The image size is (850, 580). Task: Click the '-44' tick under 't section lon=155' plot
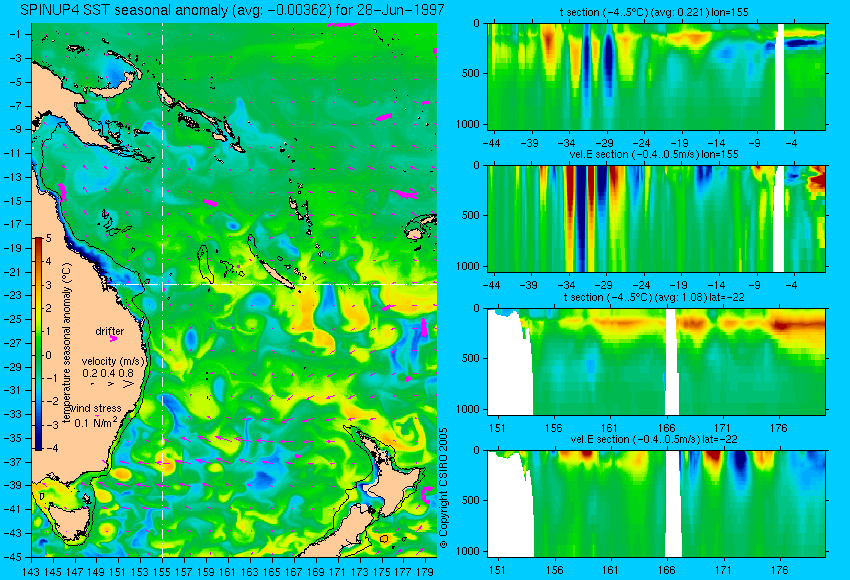[x=492, y=143]
